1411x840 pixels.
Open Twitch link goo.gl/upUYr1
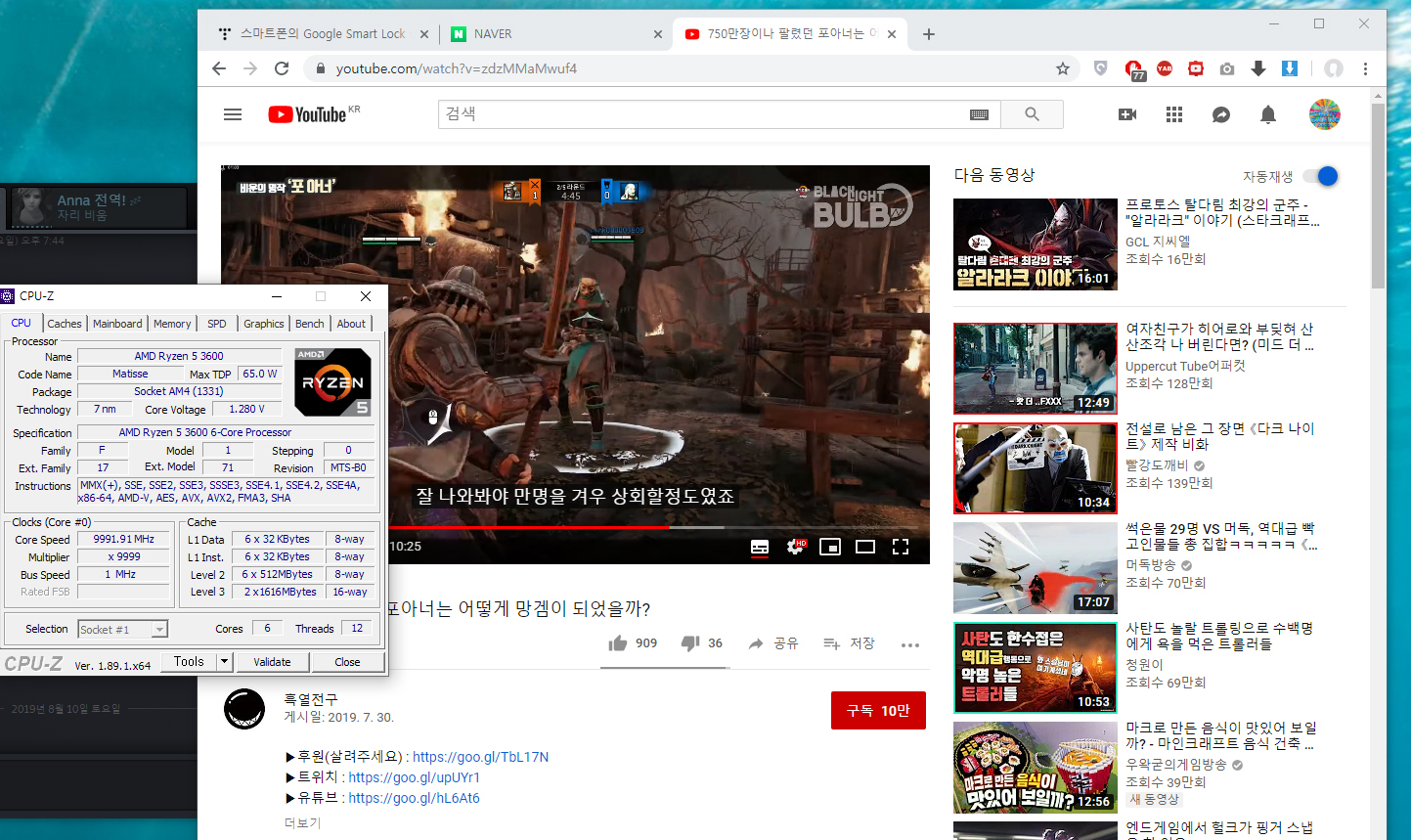(415, 777)
